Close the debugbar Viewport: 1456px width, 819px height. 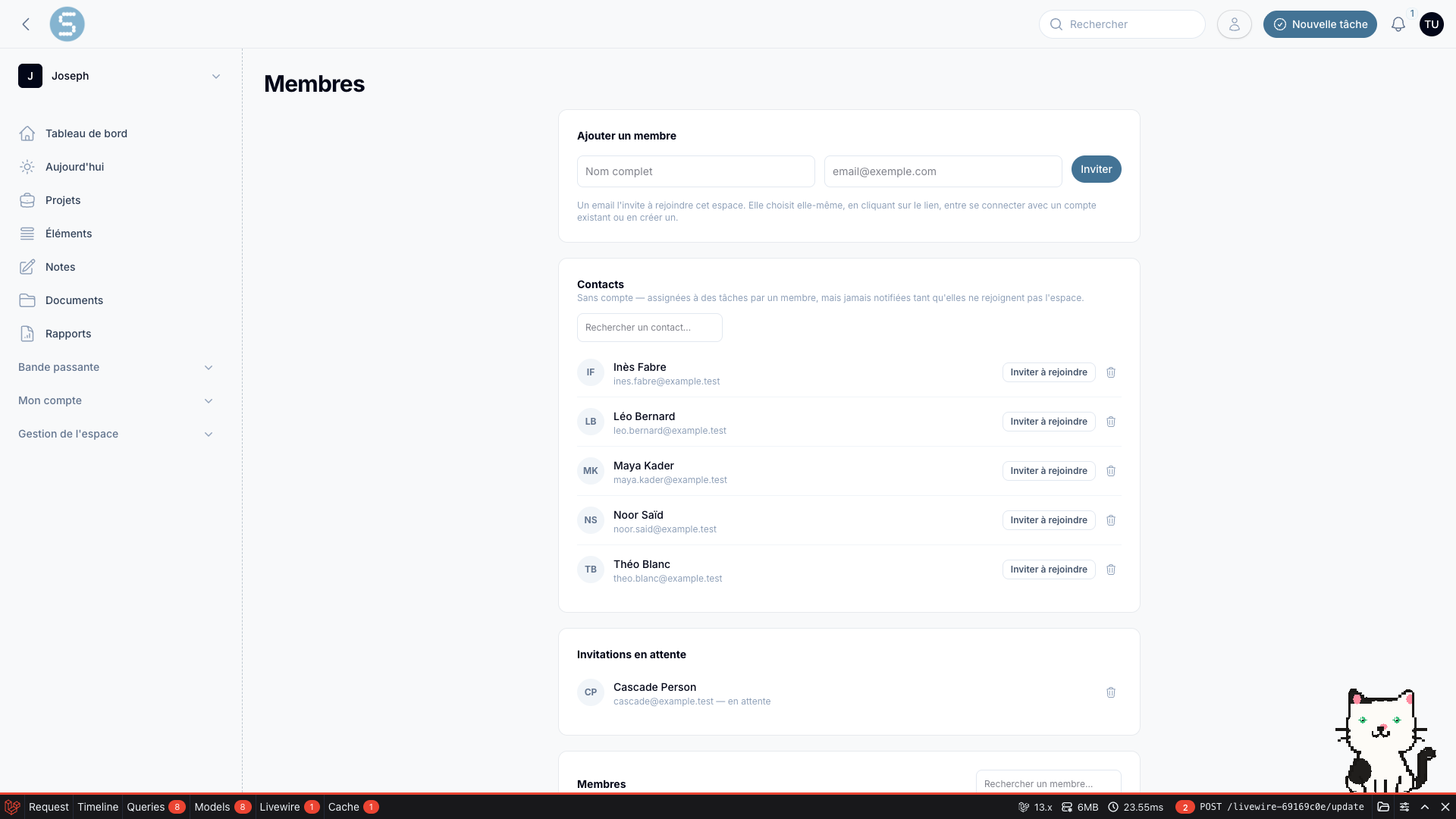tap(1445, 807)
